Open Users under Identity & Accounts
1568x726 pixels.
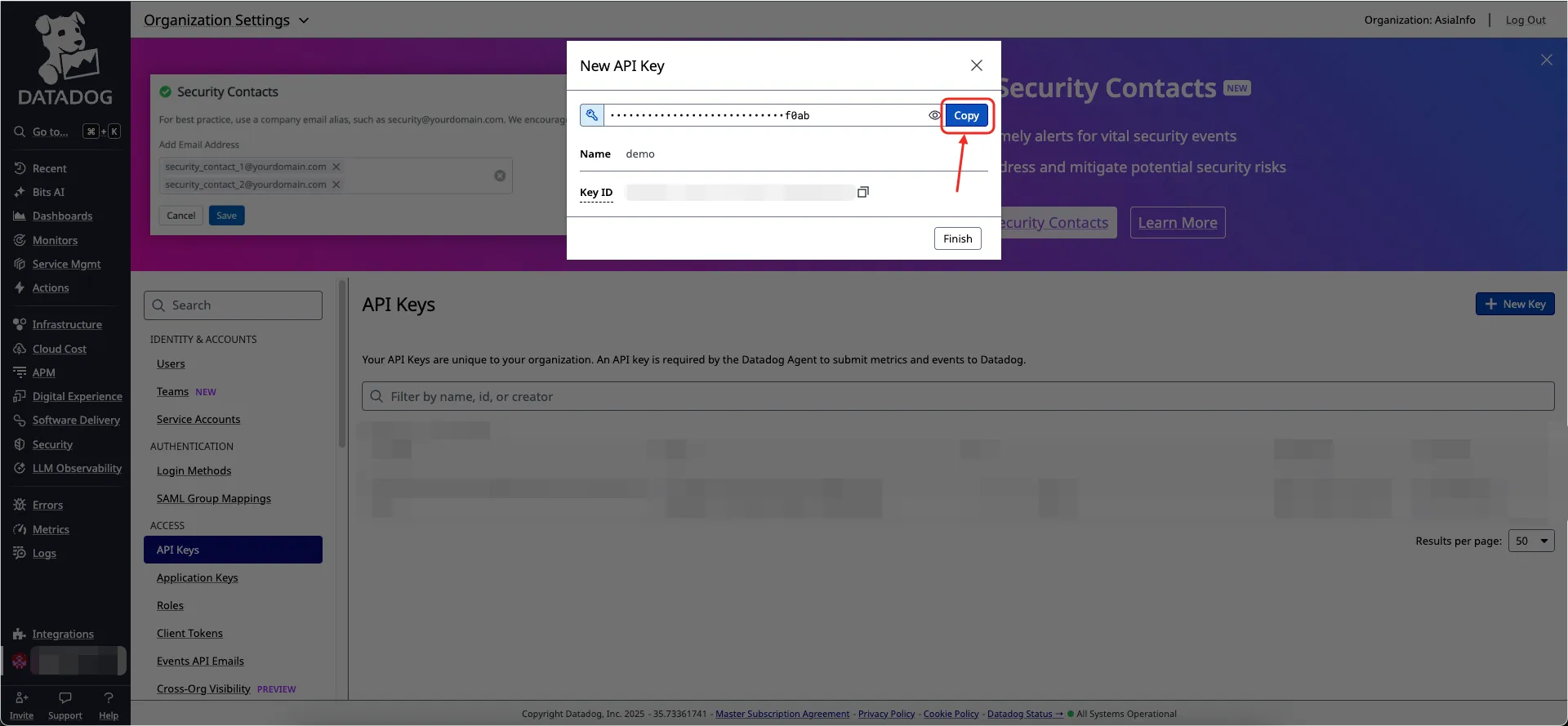[171, 364]
